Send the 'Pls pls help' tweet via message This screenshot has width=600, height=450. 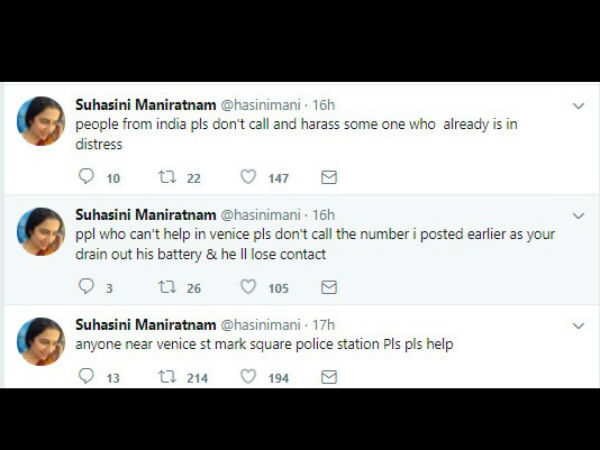tap(328, 376)
